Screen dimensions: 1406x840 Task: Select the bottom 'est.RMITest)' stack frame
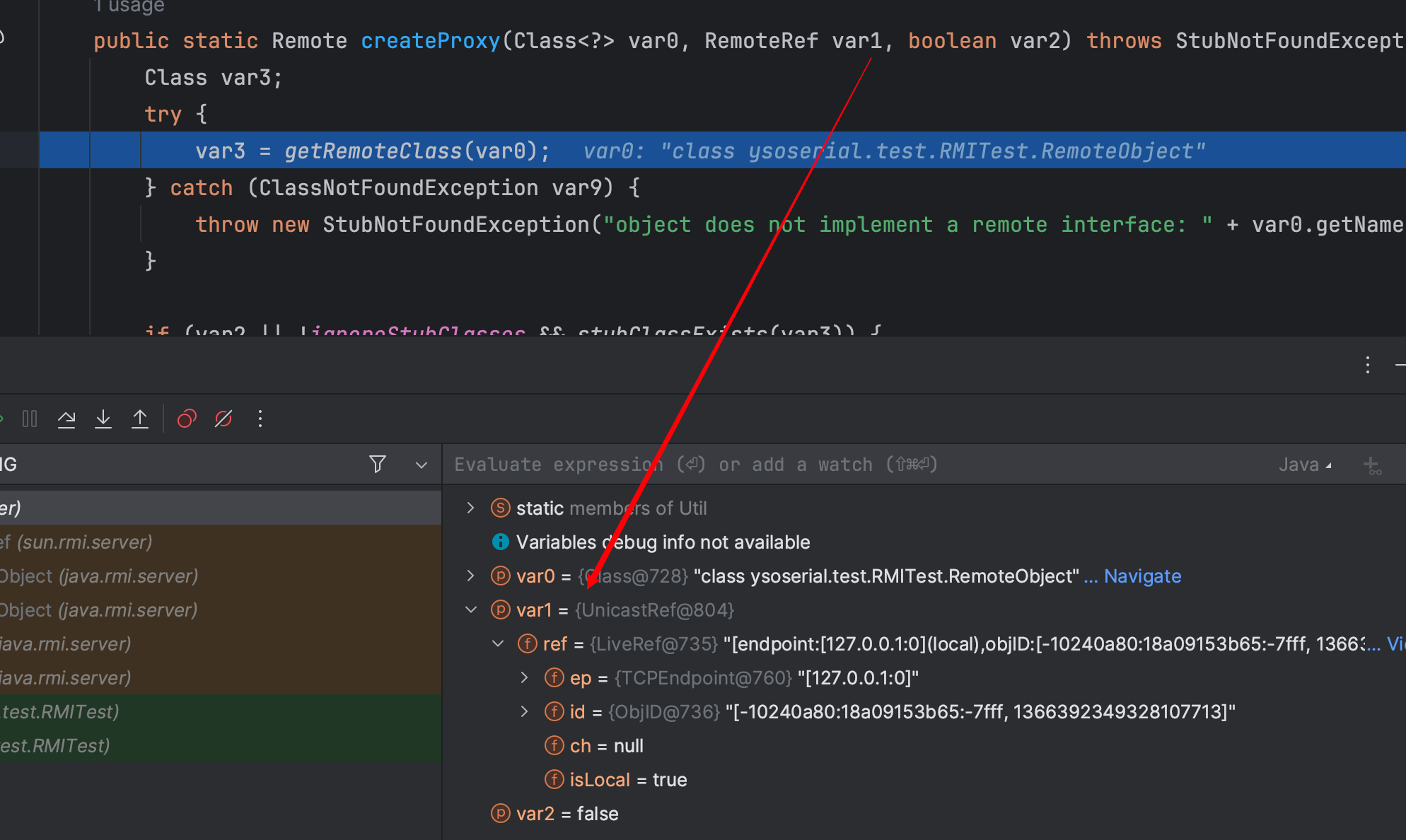tap(221, 745)
